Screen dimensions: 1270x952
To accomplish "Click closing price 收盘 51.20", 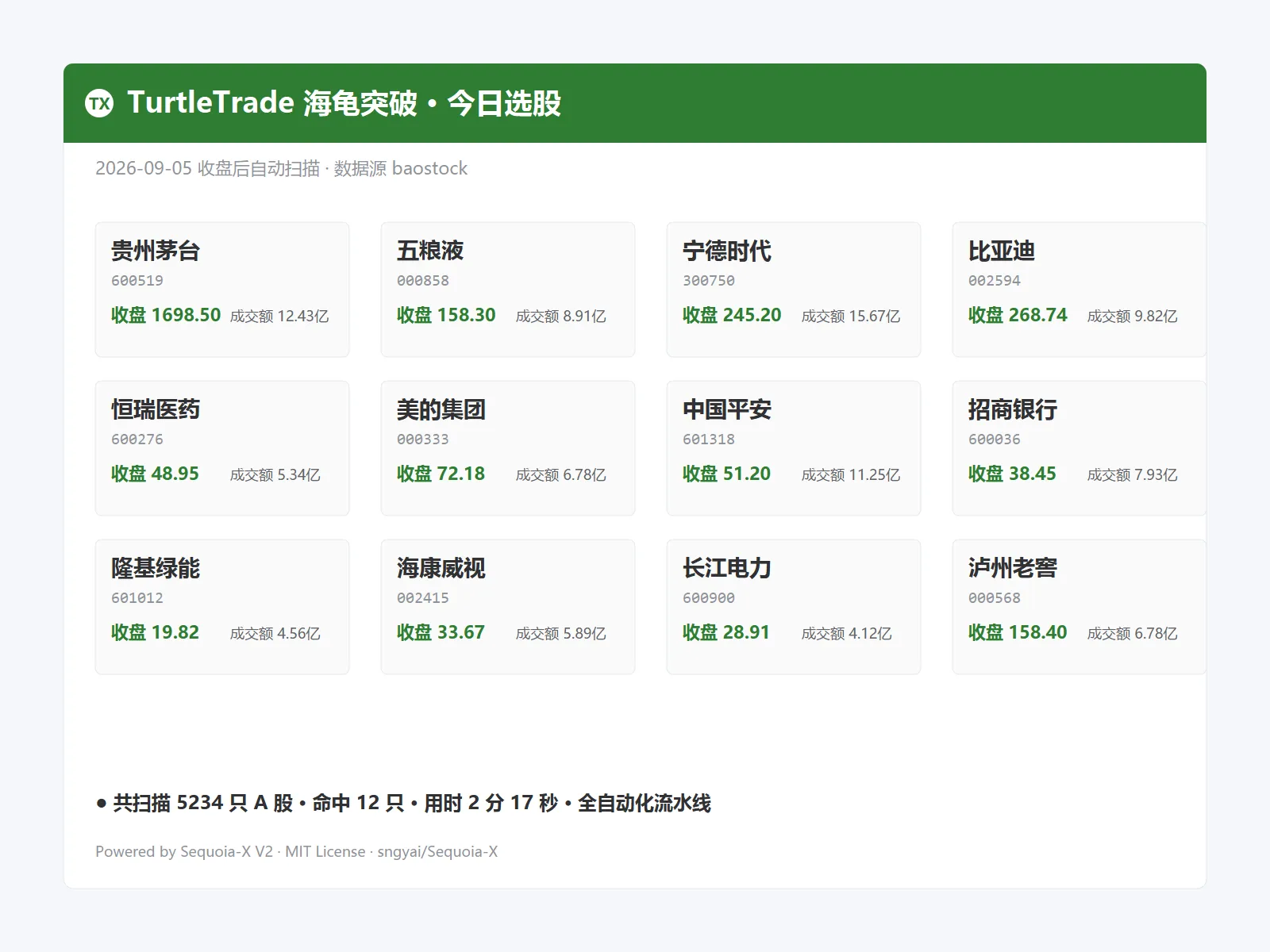I will coord(726,474).
